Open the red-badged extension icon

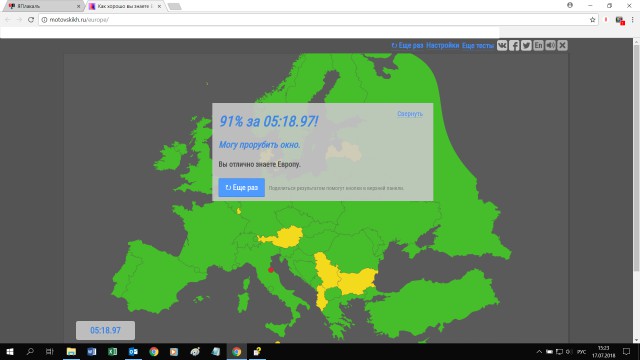coord(620,20)
